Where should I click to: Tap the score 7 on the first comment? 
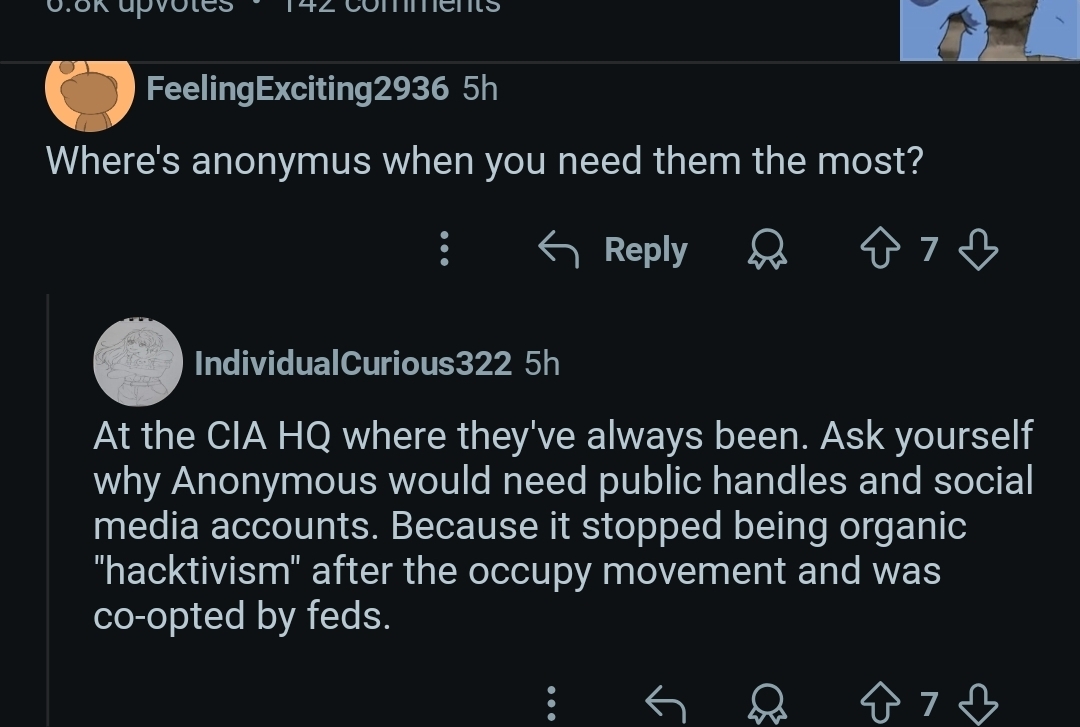[x=929, y=249]
